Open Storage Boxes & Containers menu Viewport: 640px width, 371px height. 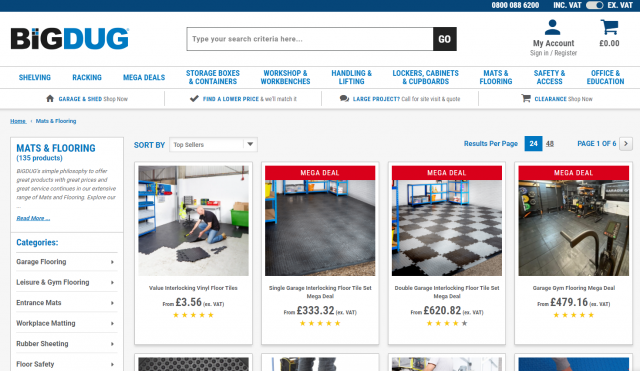pos(213,77)
